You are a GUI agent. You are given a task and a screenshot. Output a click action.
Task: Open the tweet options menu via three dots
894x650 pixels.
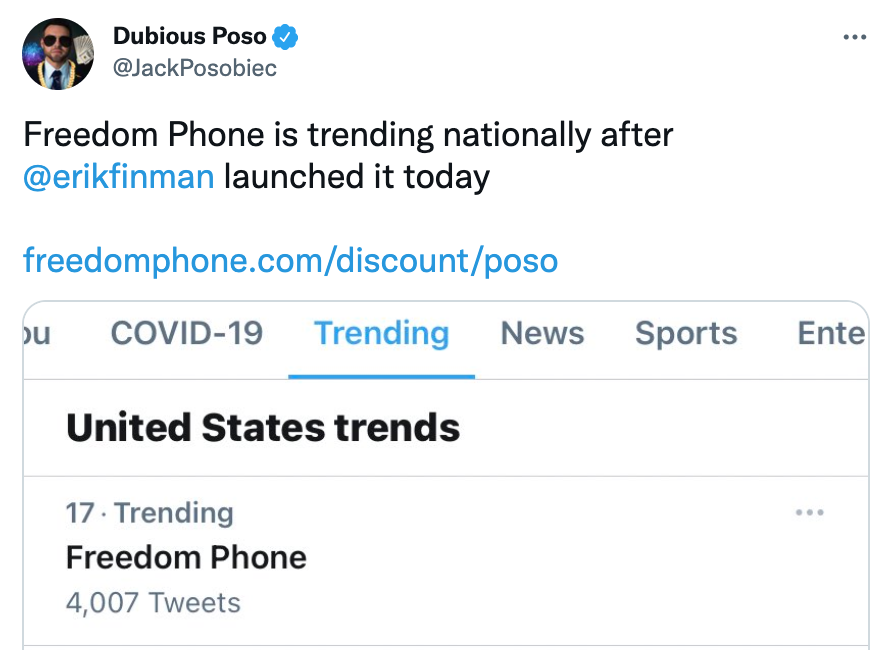[855, 36]
